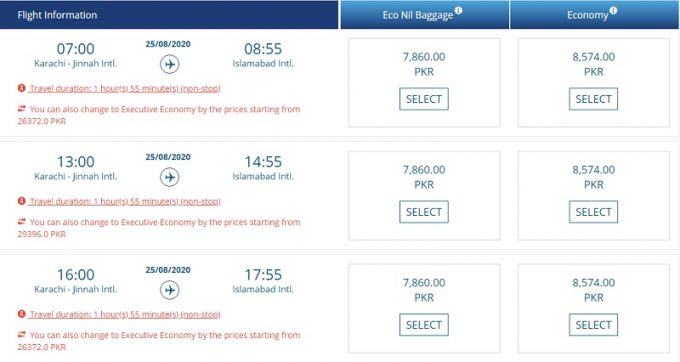The image size is (680, 362).
Task: Select Eco Nil Baggage fare for 13:00 flight
Action: tap(424, 212)
